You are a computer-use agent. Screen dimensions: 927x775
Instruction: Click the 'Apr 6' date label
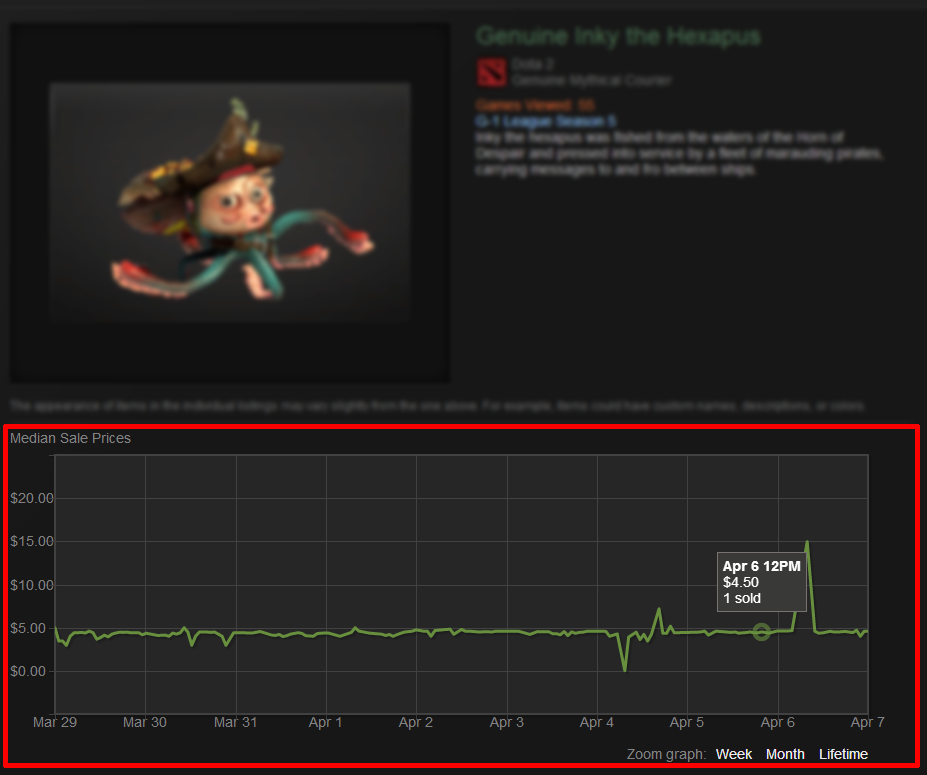point(777,722)
